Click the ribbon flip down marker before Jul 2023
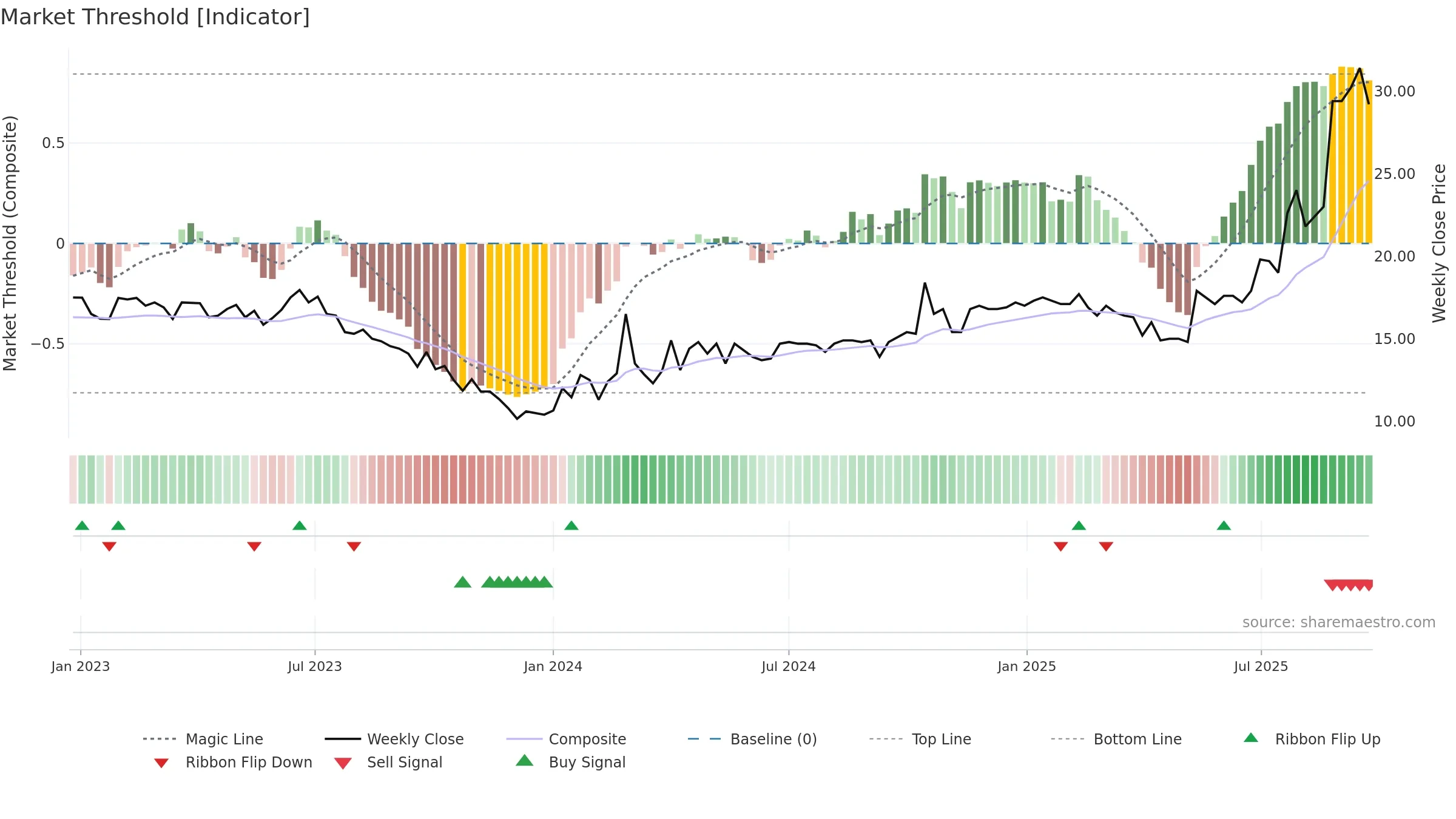This screenshot has width=1456, height=819. 254,547
